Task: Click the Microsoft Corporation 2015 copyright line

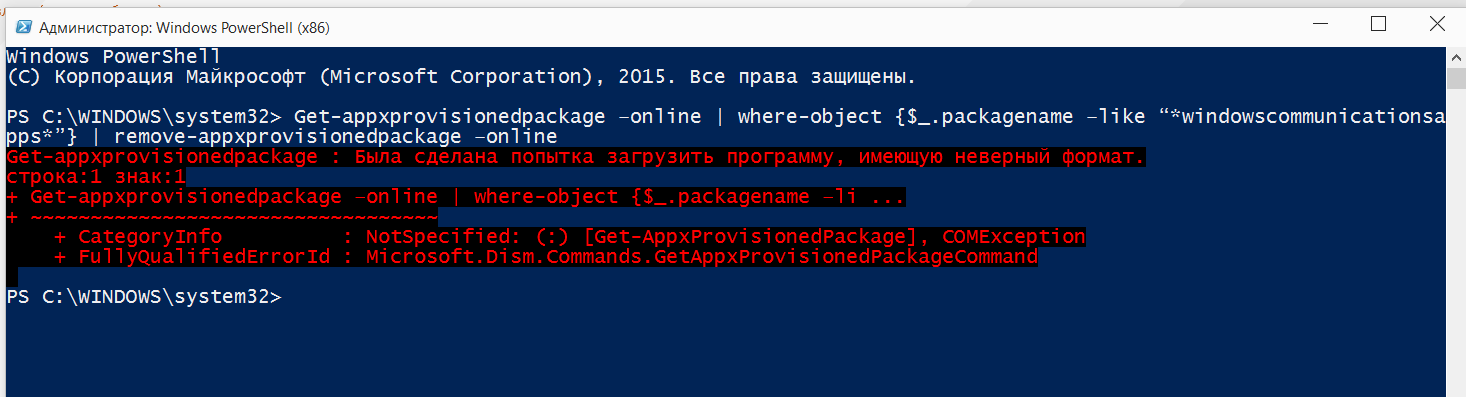Action: coord(461,76)
